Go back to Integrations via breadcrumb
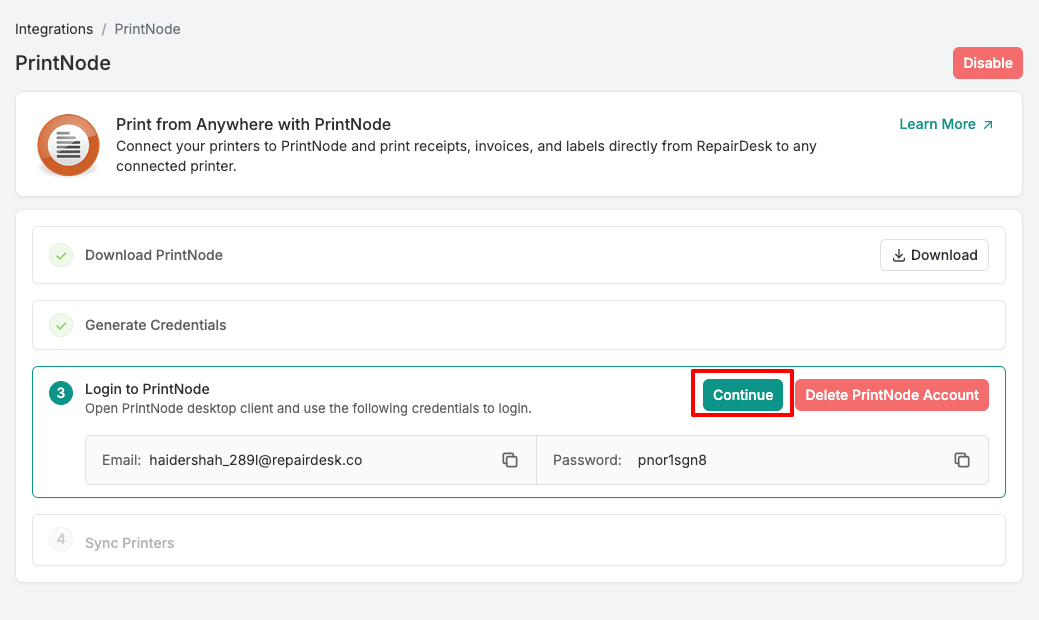 point(54,29)
